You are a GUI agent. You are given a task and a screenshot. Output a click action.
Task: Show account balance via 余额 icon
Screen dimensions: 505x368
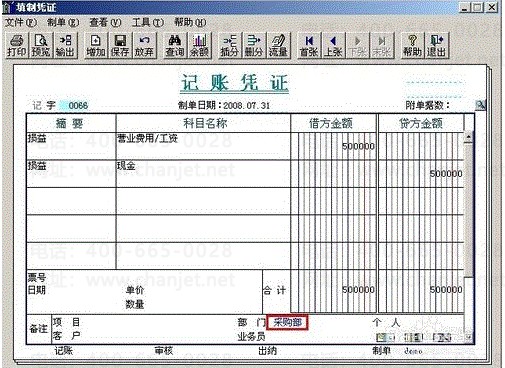coord(199,45)
